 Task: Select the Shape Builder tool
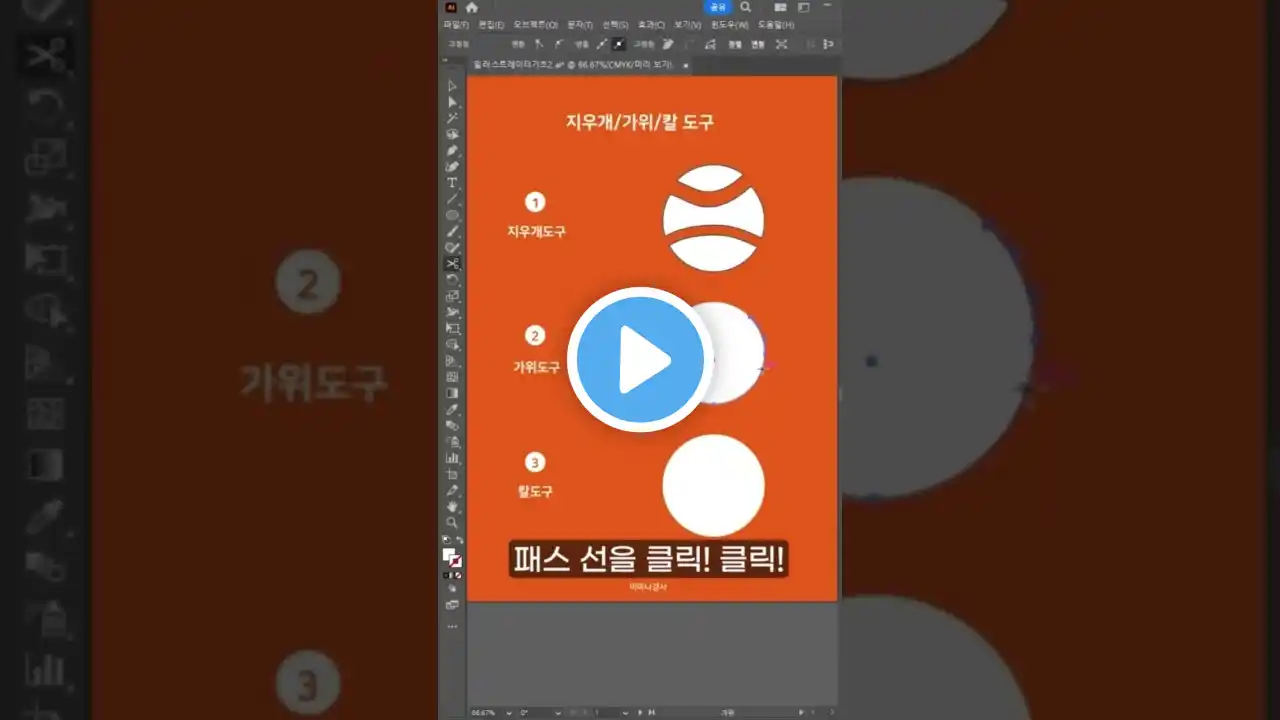point(453,344)
